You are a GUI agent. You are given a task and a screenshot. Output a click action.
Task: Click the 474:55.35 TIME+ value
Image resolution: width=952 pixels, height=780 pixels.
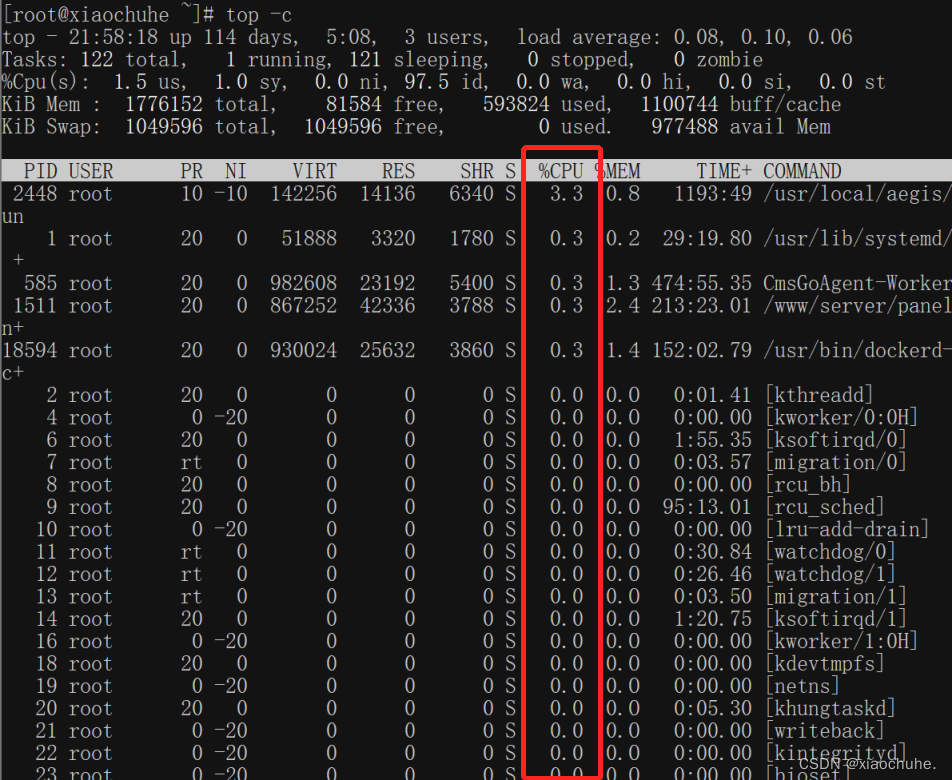coord(702,283)
